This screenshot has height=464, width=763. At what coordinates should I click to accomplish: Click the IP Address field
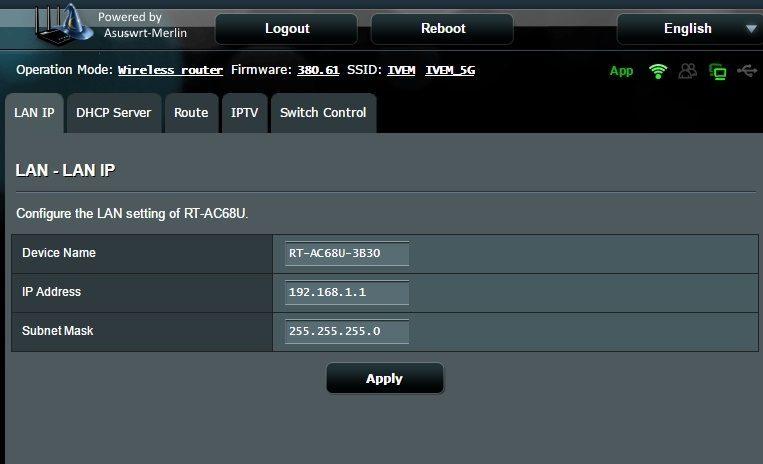pos(346,292)
